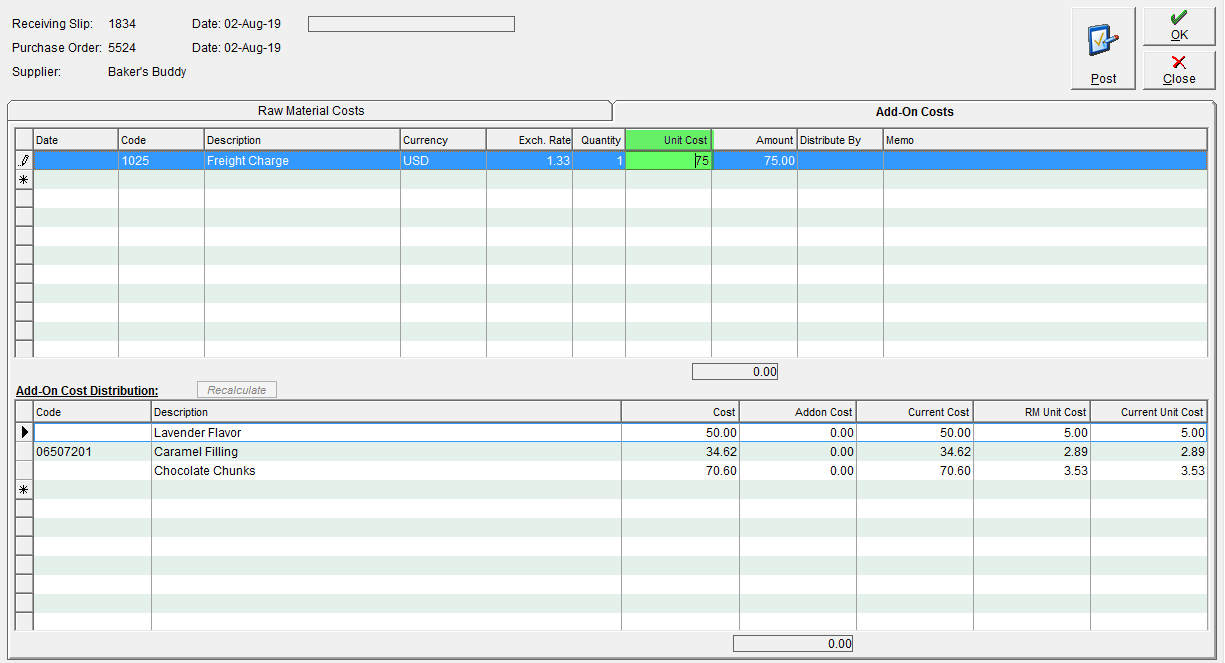
Task: Click the add-on costs total field
Action: pyautogui.click(x=734, y=372)
